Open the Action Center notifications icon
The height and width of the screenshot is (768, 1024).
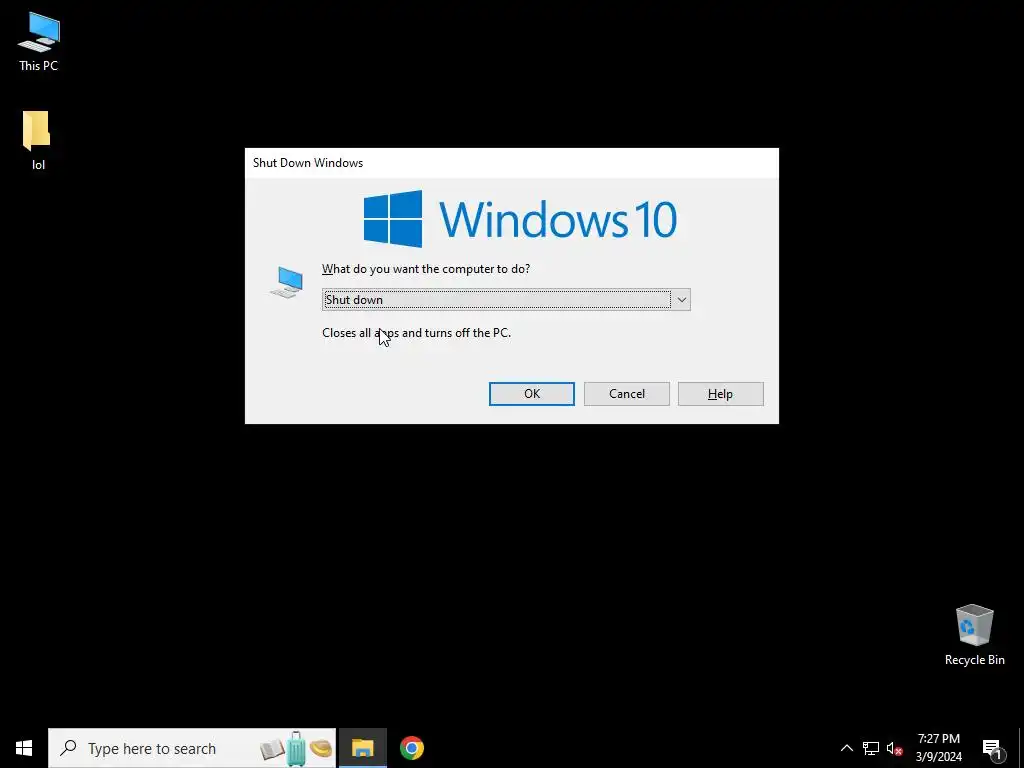[x=991, y=748]
